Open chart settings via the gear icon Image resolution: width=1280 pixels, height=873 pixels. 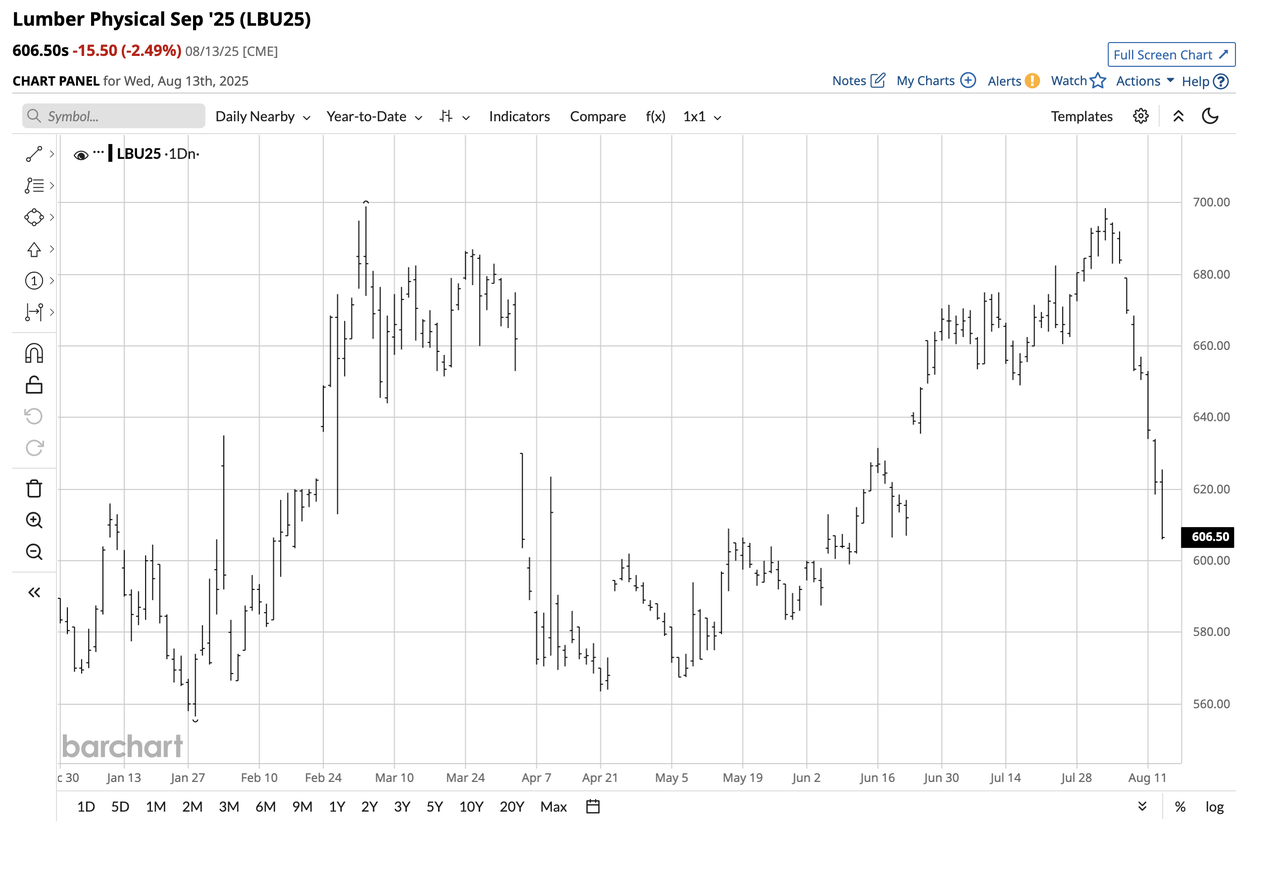click(1141, 116)
